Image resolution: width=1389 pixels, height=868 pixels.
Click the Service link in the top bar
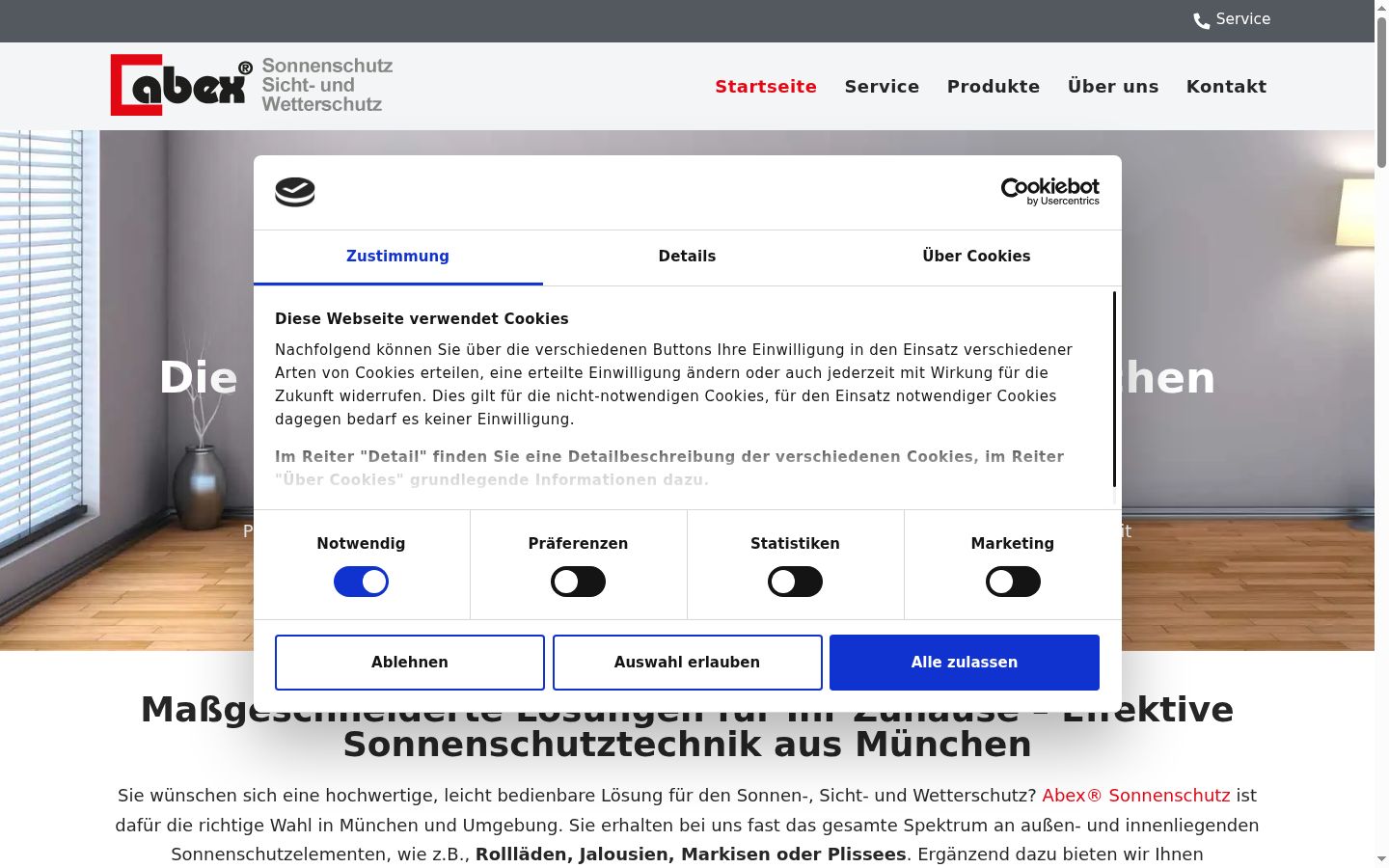point(1242,19)
